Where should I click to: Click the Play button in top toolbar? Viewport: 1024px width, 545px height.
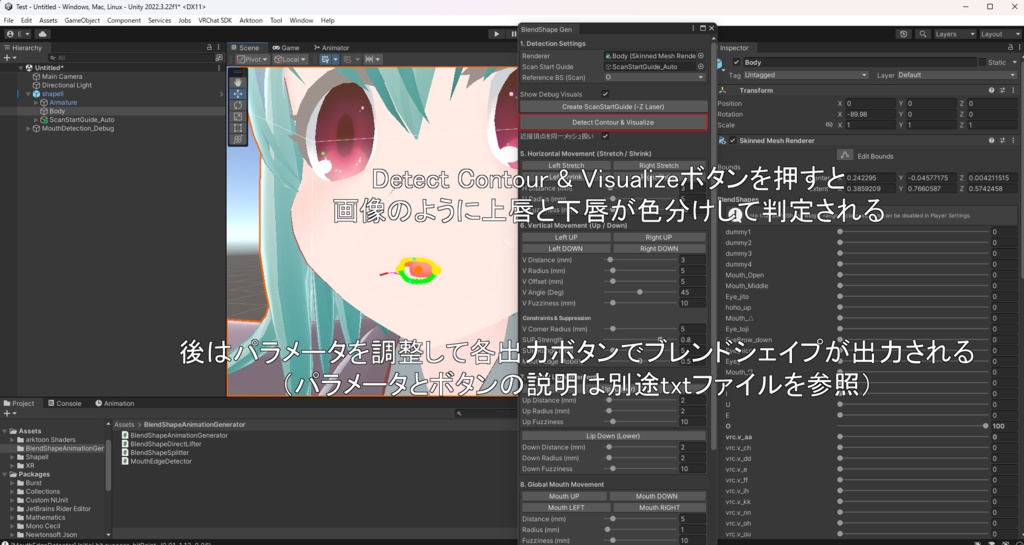[496, 34]
